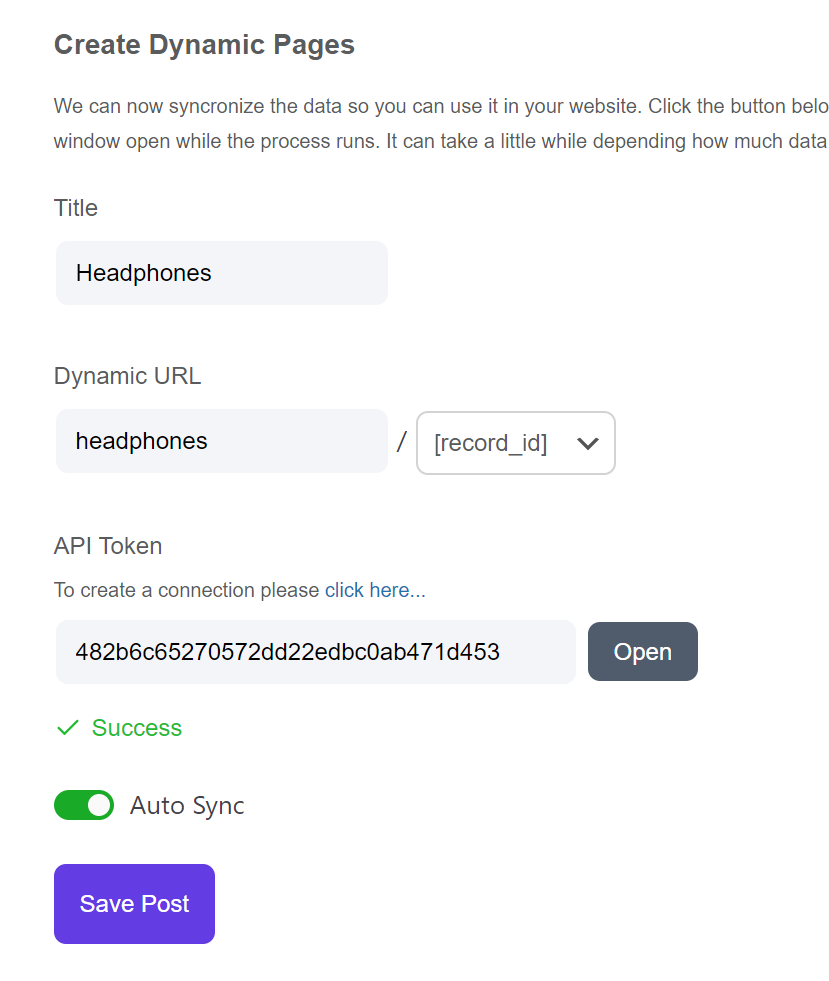Screen dimensions: 829x981
Task: Click the Title field label
Action: pos(76,208)
